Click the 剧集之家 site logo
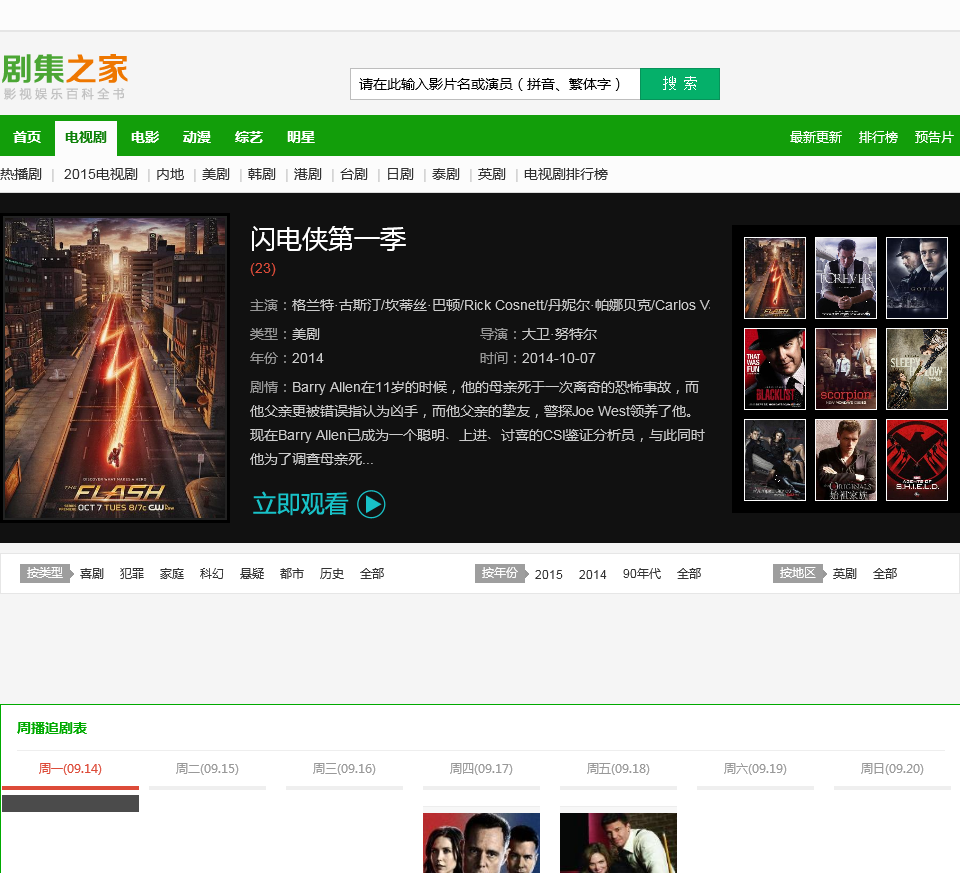The image size is (960, 873). (64, 76)
